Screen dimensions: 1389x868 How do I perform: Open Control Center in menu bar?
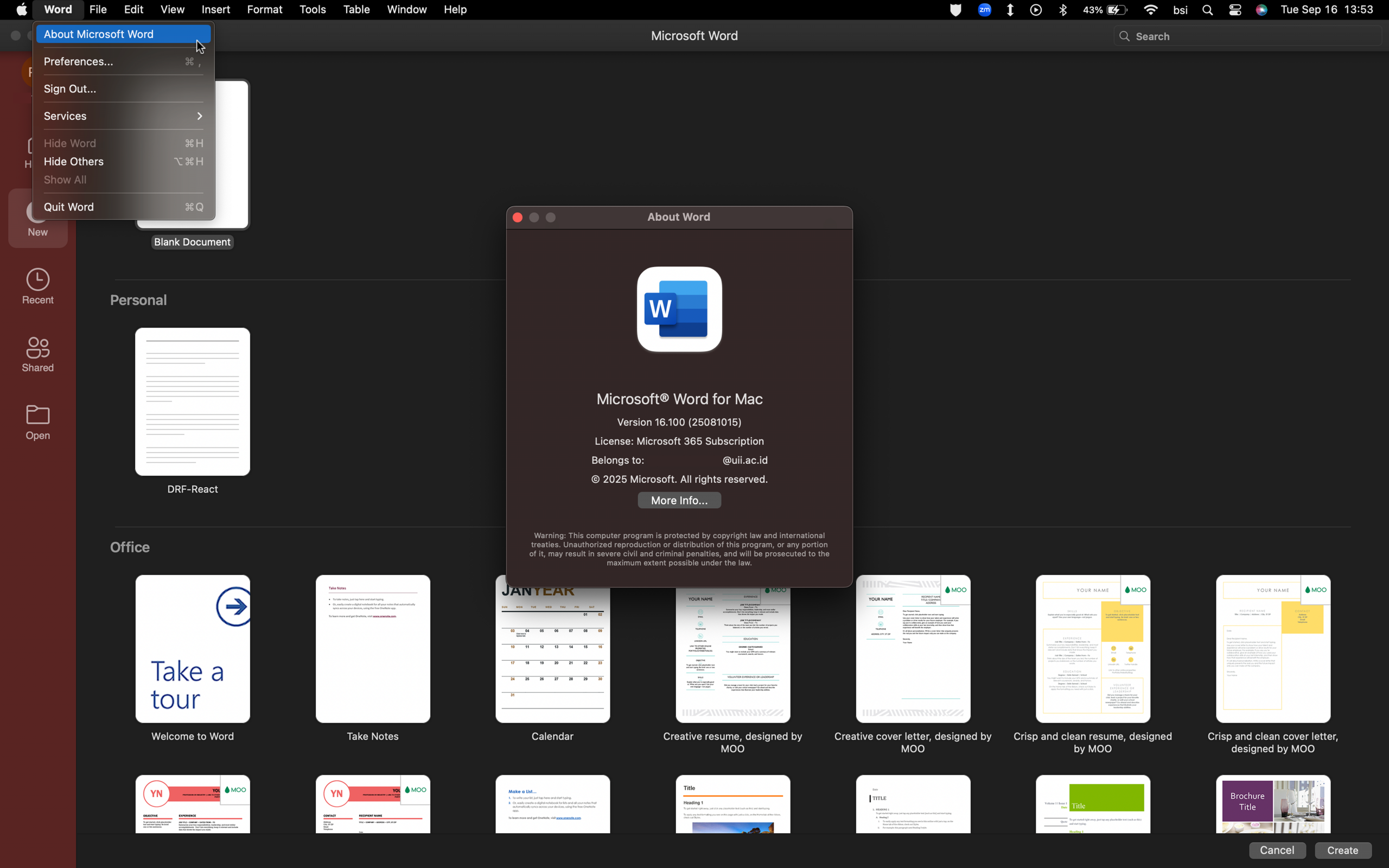1235,10
